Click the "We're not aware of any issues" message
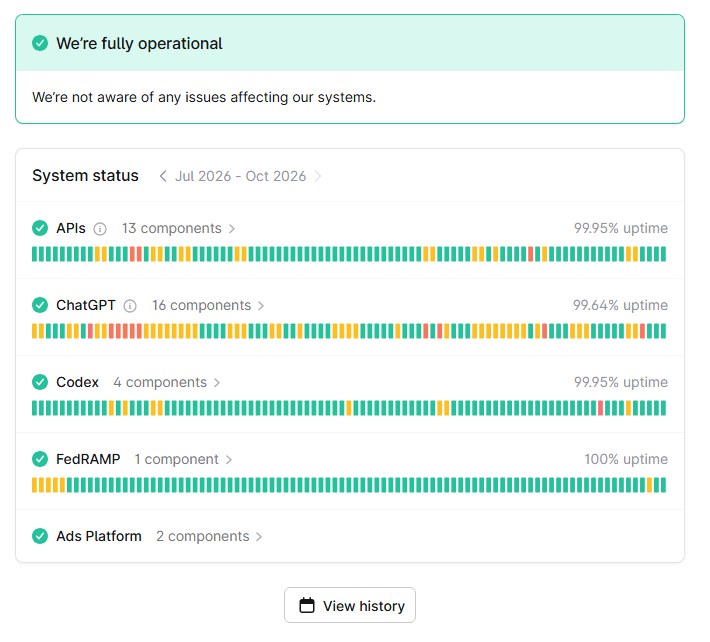This screenshot has width=710, height=642. point(204,97)
